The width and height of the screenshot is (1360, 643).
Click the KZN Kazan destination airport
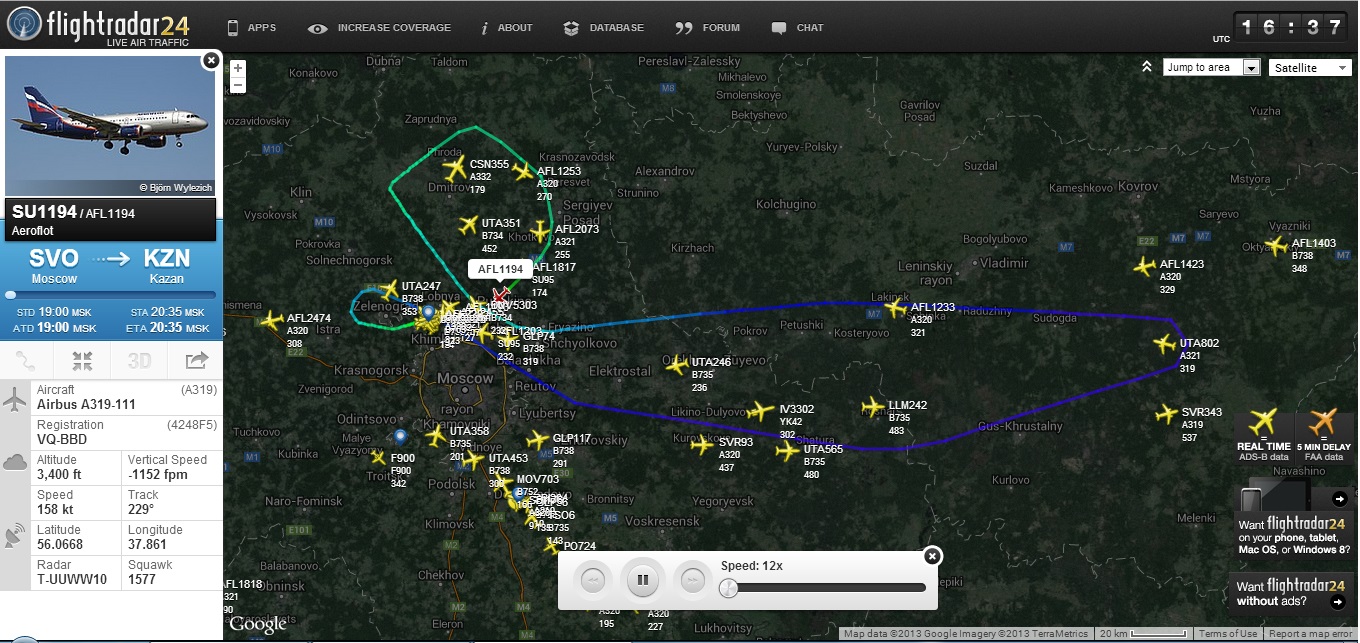(166, 264)
